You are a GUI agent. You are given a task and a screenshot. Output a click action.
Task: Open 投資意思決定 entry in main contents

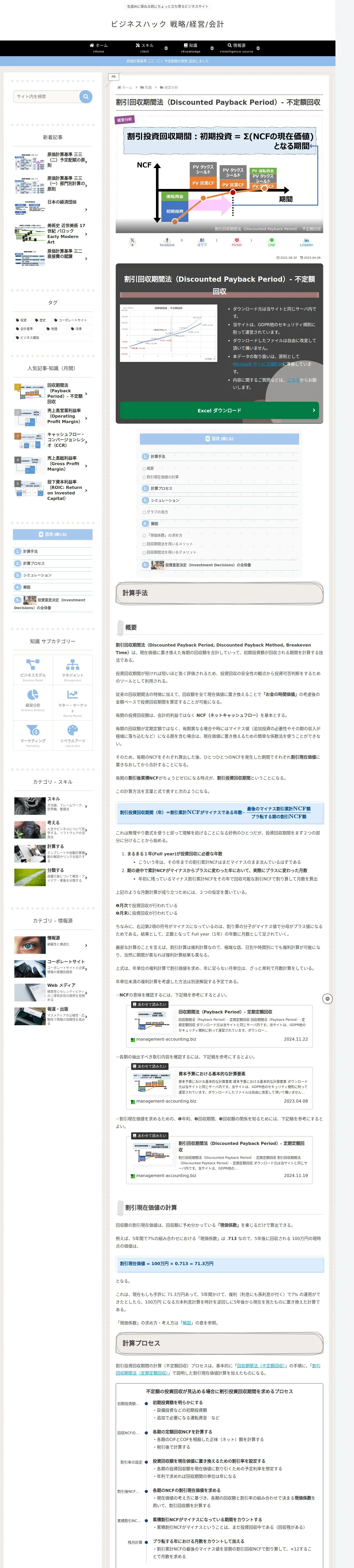click(x=208, y=565)
